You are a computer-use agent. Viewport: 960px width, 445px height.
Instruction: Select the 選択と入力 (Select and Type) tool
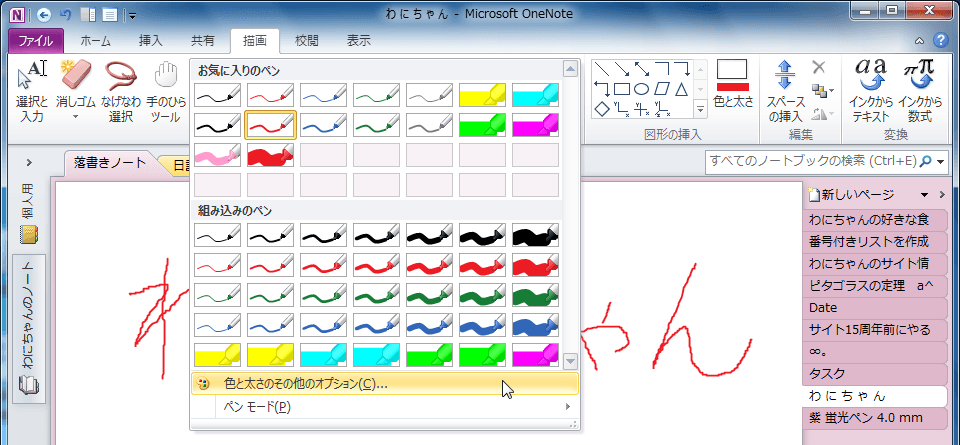click(x=31, y=92)
